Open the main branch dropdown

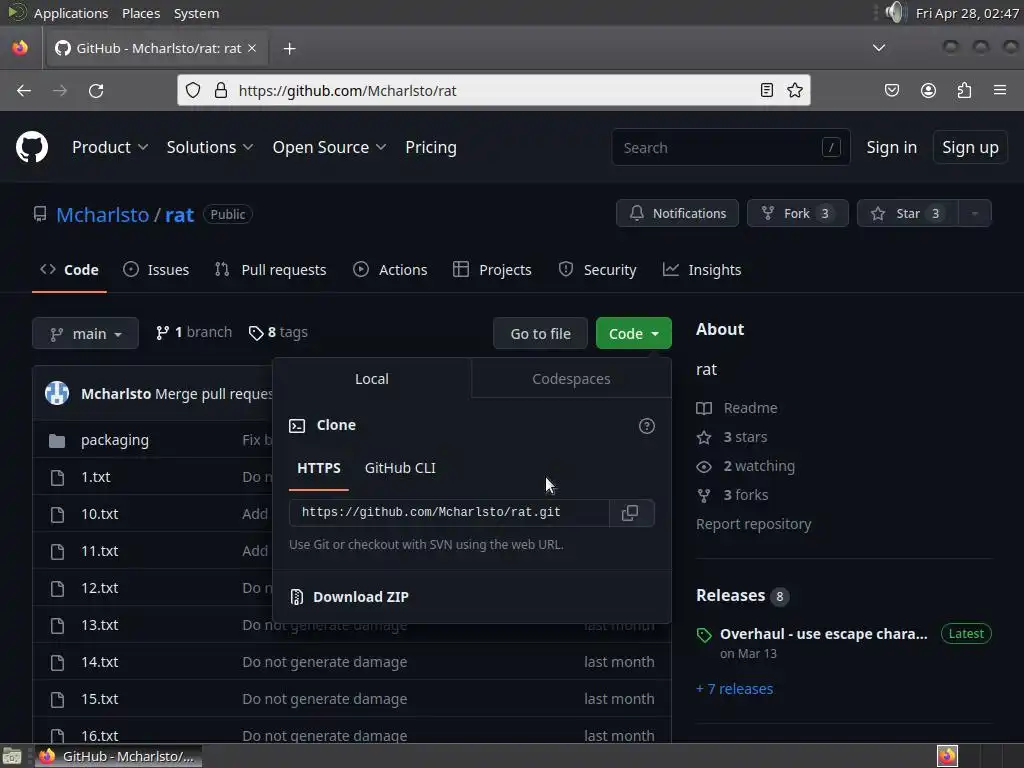pyautogui.click(x=86, y=334)
